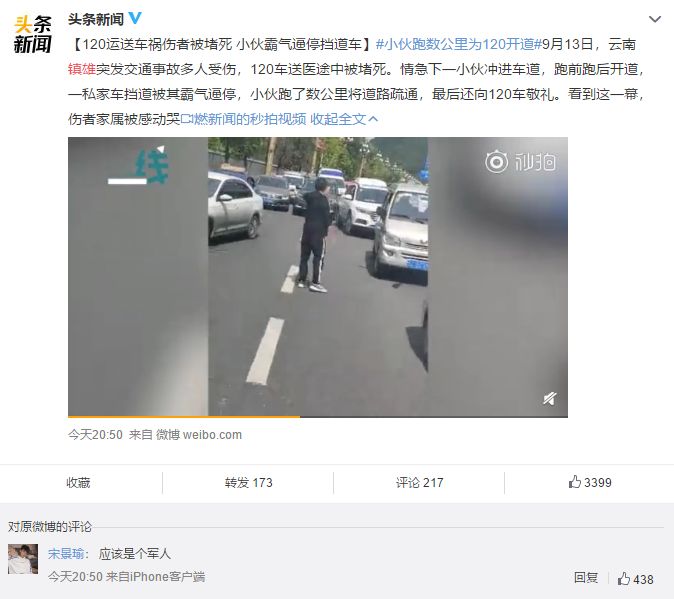Open the 评论 217 comments tab

pos(419,483)
